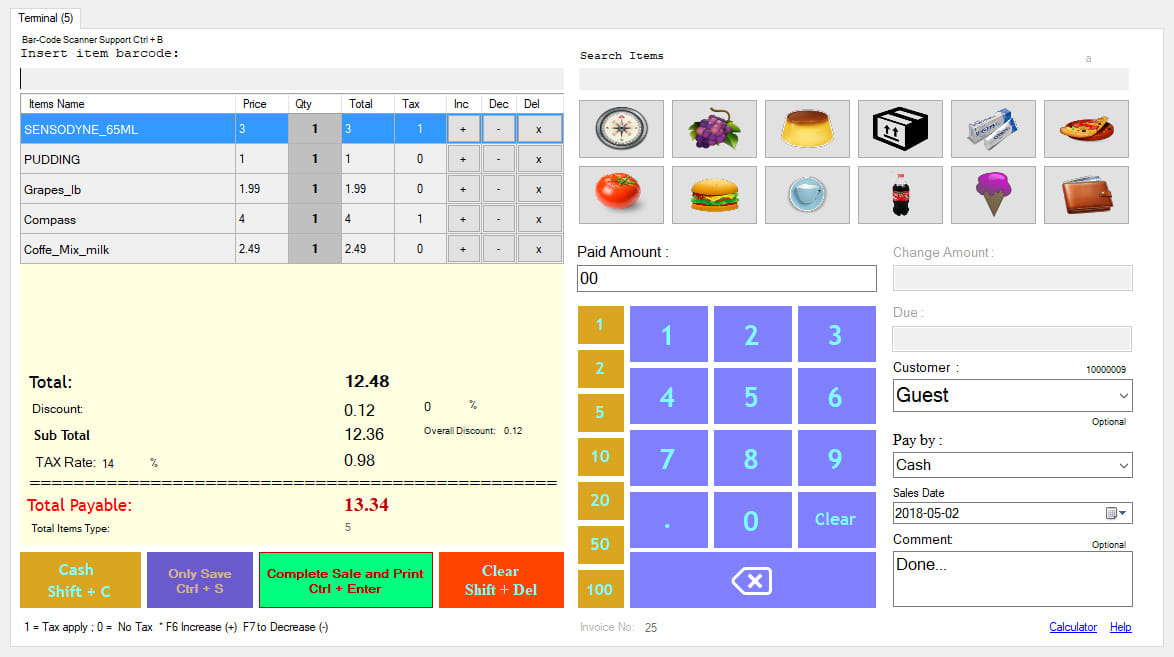Tap keypad digit 8
1174x657 pixels.
tap(752, 458)
